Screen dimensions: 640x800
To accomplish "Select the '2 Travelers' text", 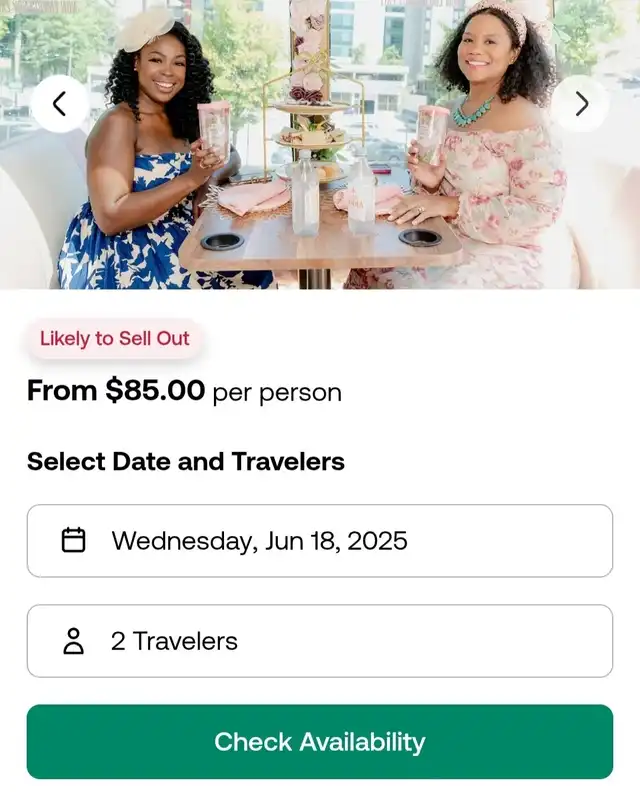I will point(175,641).
